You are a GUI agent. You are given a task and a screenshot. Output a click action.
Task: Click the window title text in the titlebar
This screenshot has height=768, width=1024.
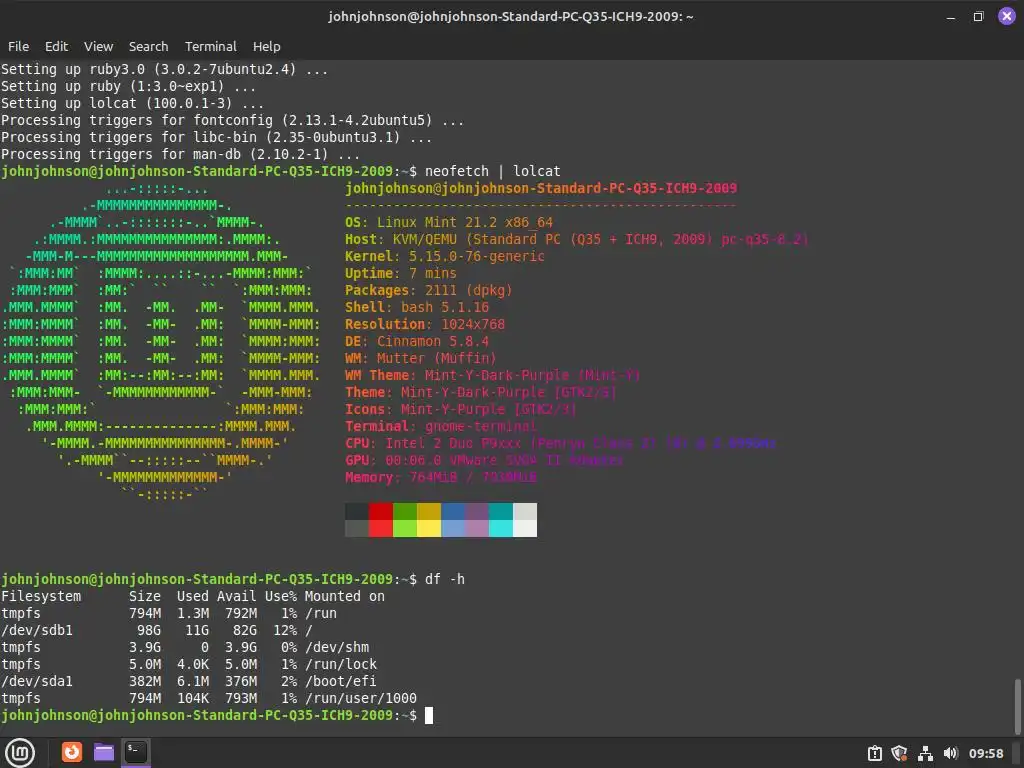click(511, 16)
